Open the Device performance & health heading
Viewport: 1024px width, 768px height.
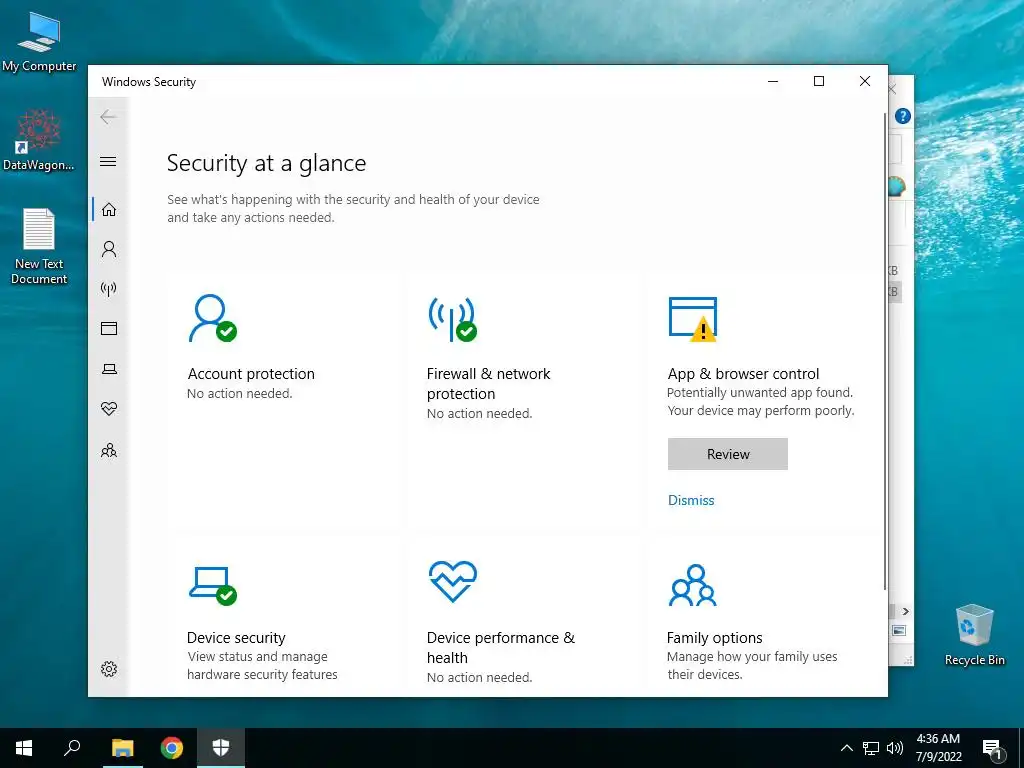pos(501,647)
